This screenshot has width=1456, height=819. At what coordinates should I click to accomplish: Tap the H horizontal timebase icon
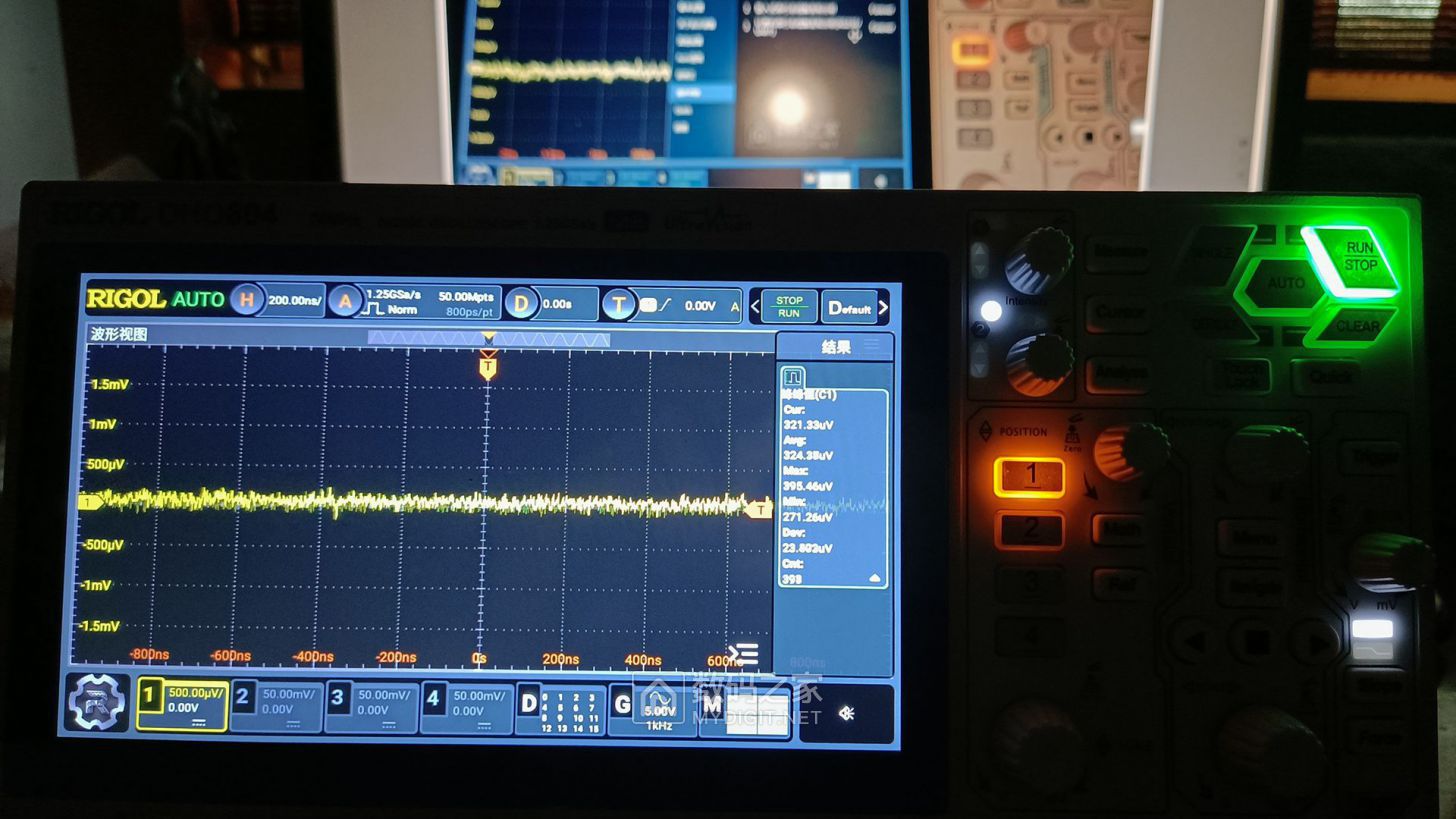[246, 300]
